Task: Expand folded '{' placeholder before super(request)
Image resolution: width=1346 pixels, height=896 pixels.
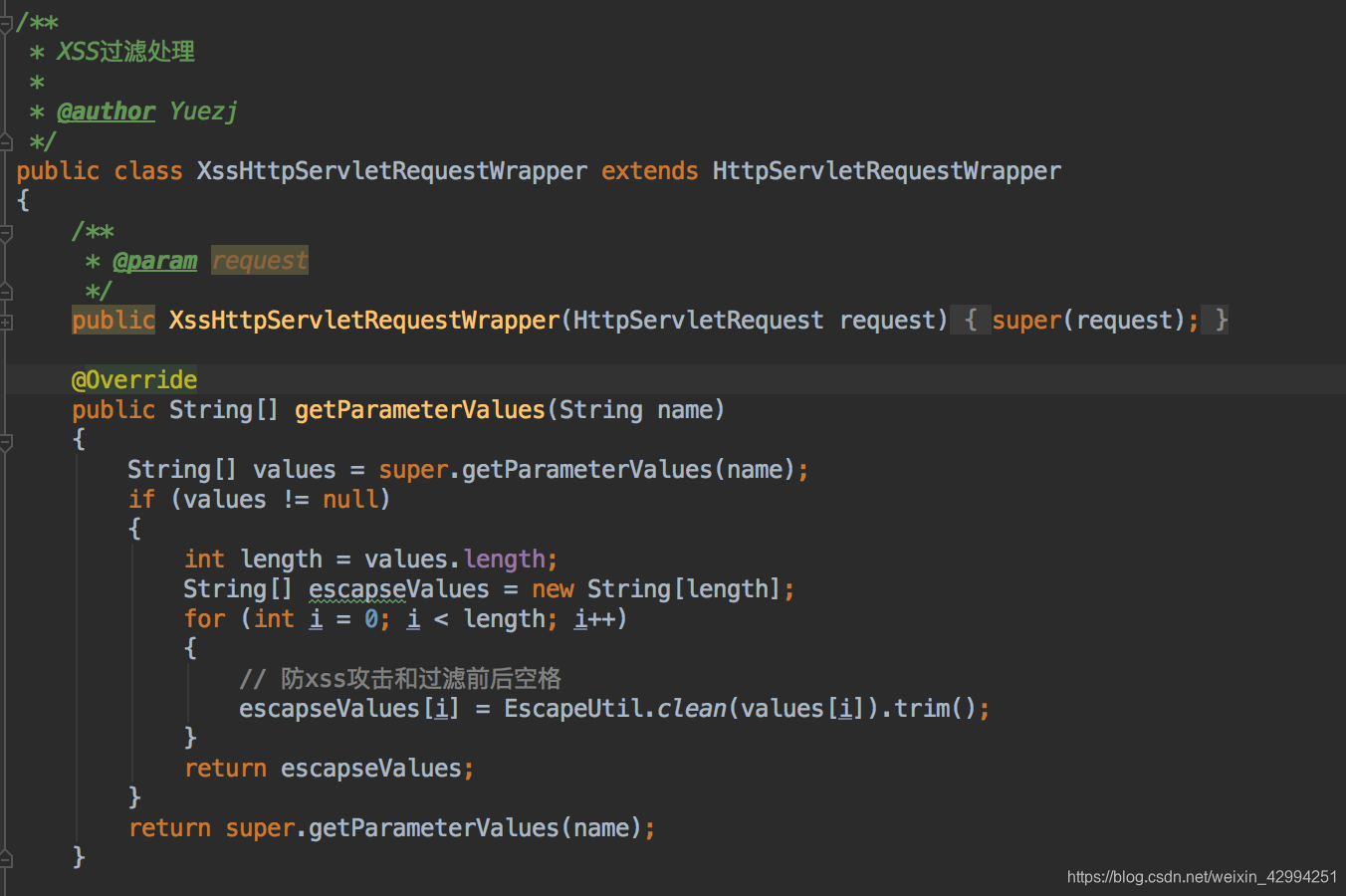Action: 971,321
